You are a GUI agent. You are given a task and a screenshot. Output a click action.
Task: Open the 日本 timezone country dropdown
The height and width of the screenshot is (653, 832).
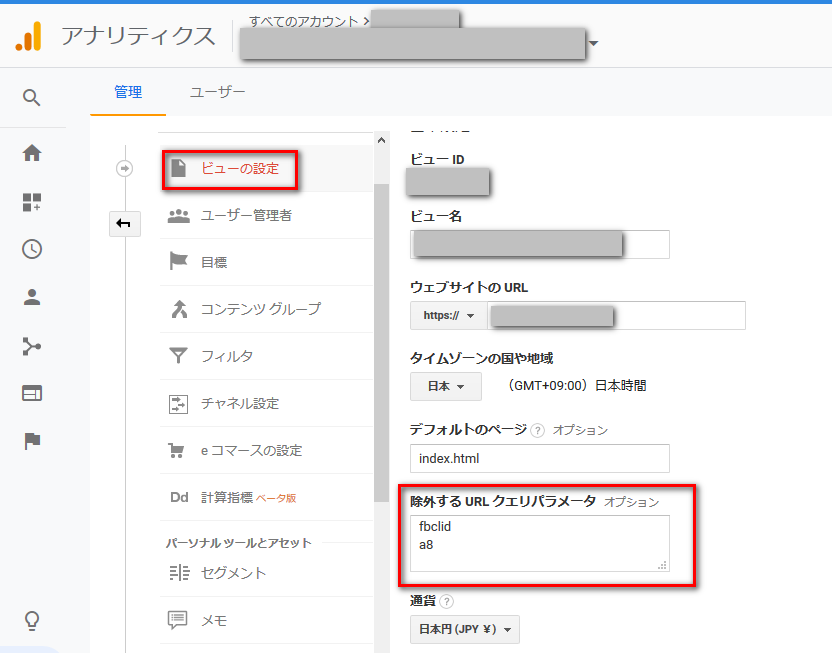coord(446,386)
